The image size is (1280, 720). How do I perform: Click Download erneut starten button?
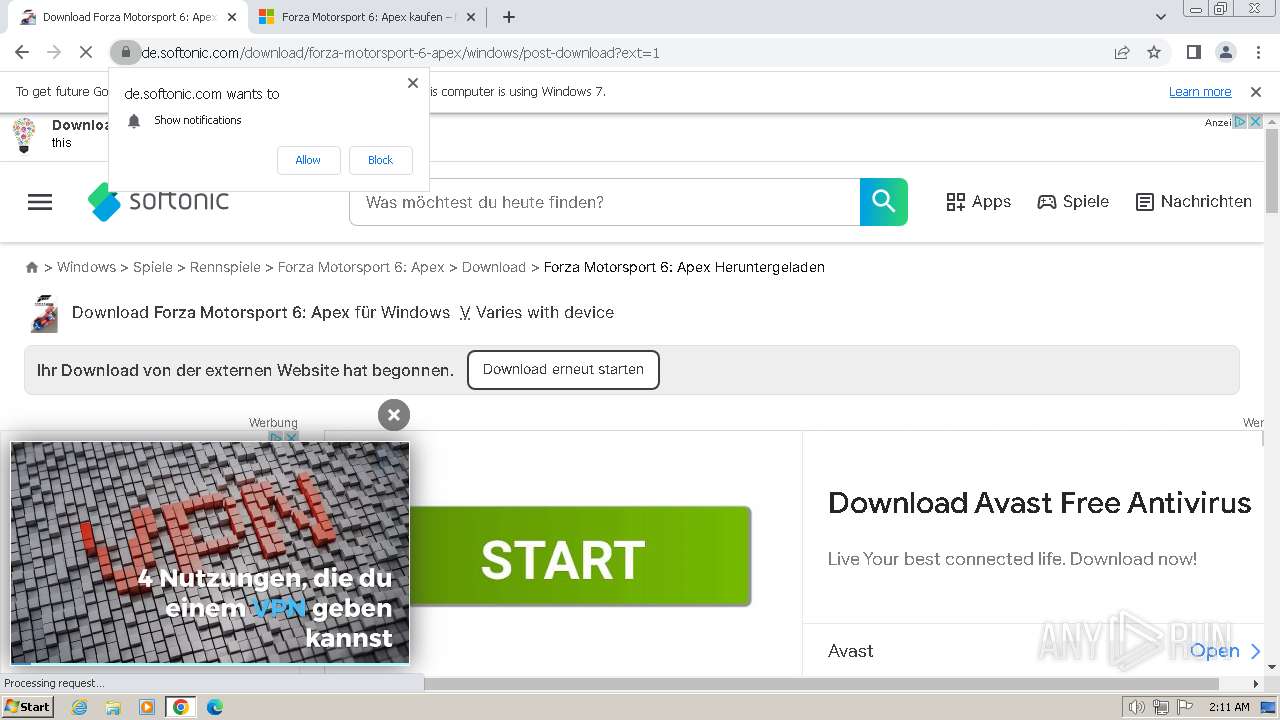click(x=563, y=370)
